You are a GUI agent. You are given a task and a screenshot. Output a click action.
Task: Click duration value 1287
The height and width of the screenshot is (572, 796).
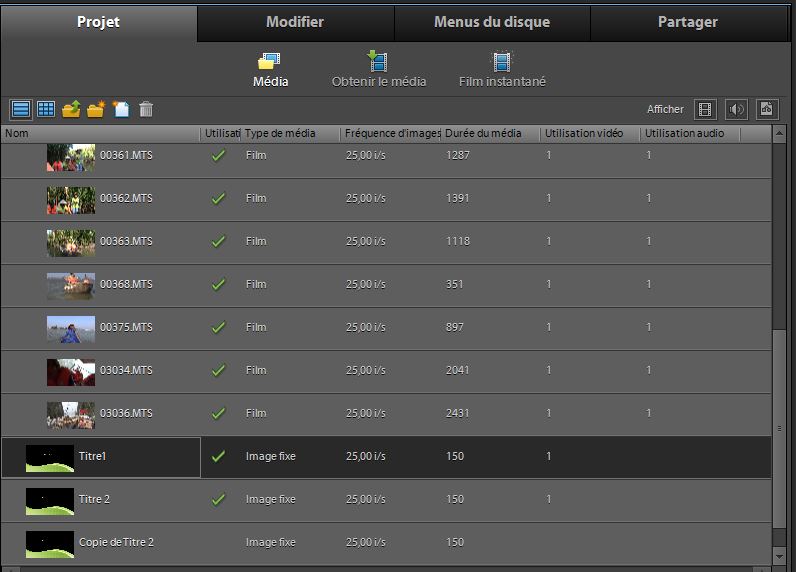click(x=457, y=155)
